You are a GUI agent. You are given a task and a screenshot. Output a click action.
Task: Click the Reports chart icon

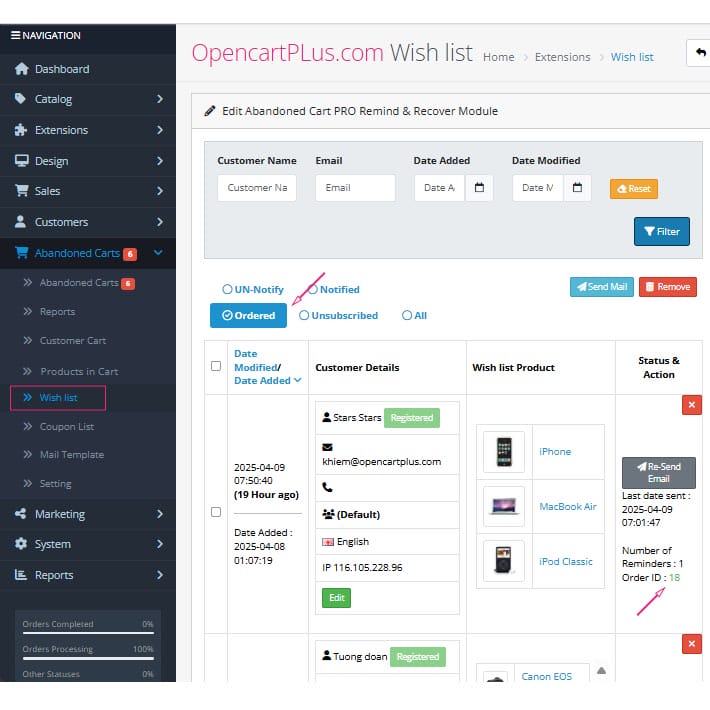(20, 575)
